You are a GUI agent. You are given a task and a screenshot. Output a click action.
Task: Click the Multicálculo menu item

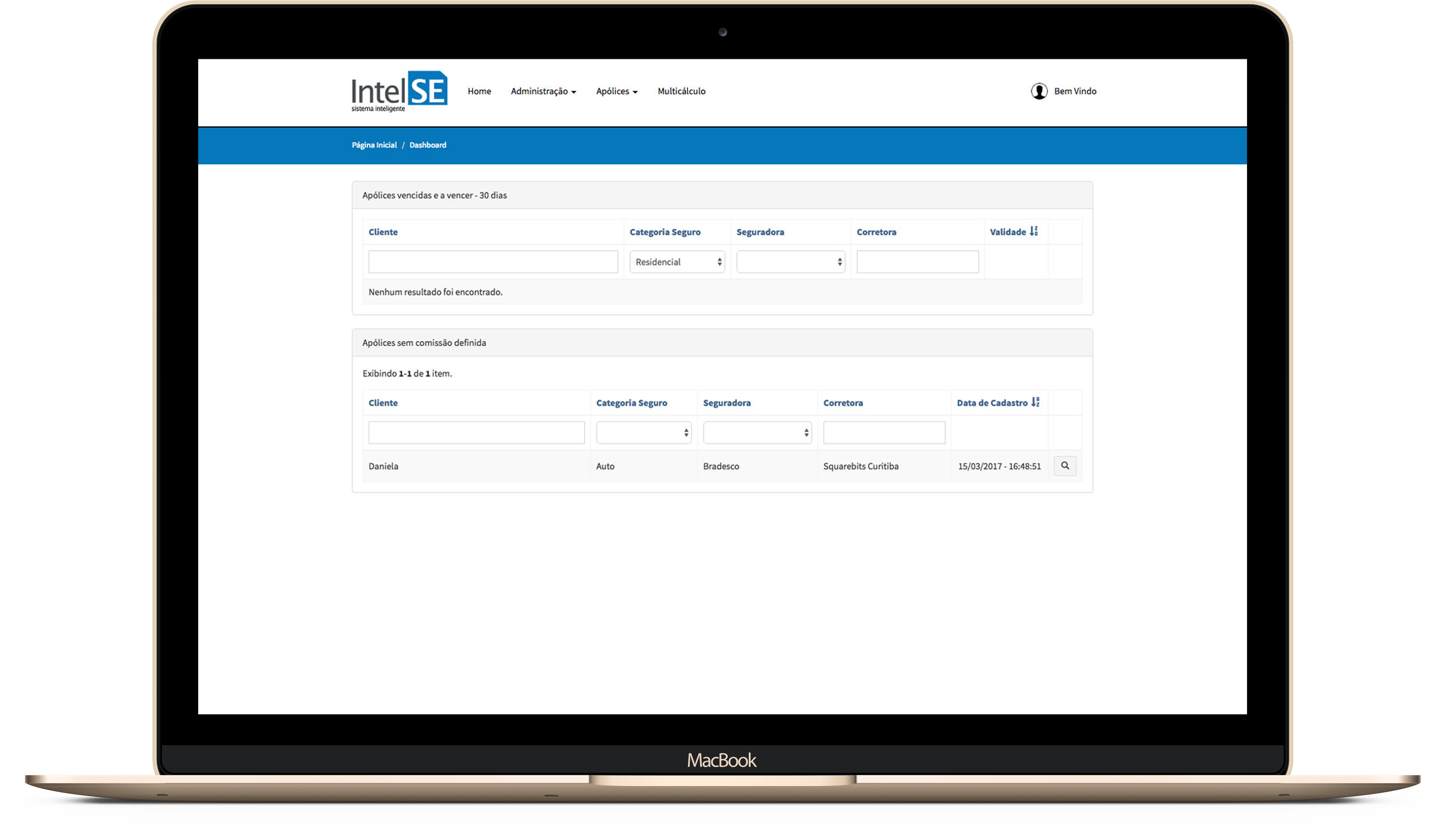click(x=682, y=90)
